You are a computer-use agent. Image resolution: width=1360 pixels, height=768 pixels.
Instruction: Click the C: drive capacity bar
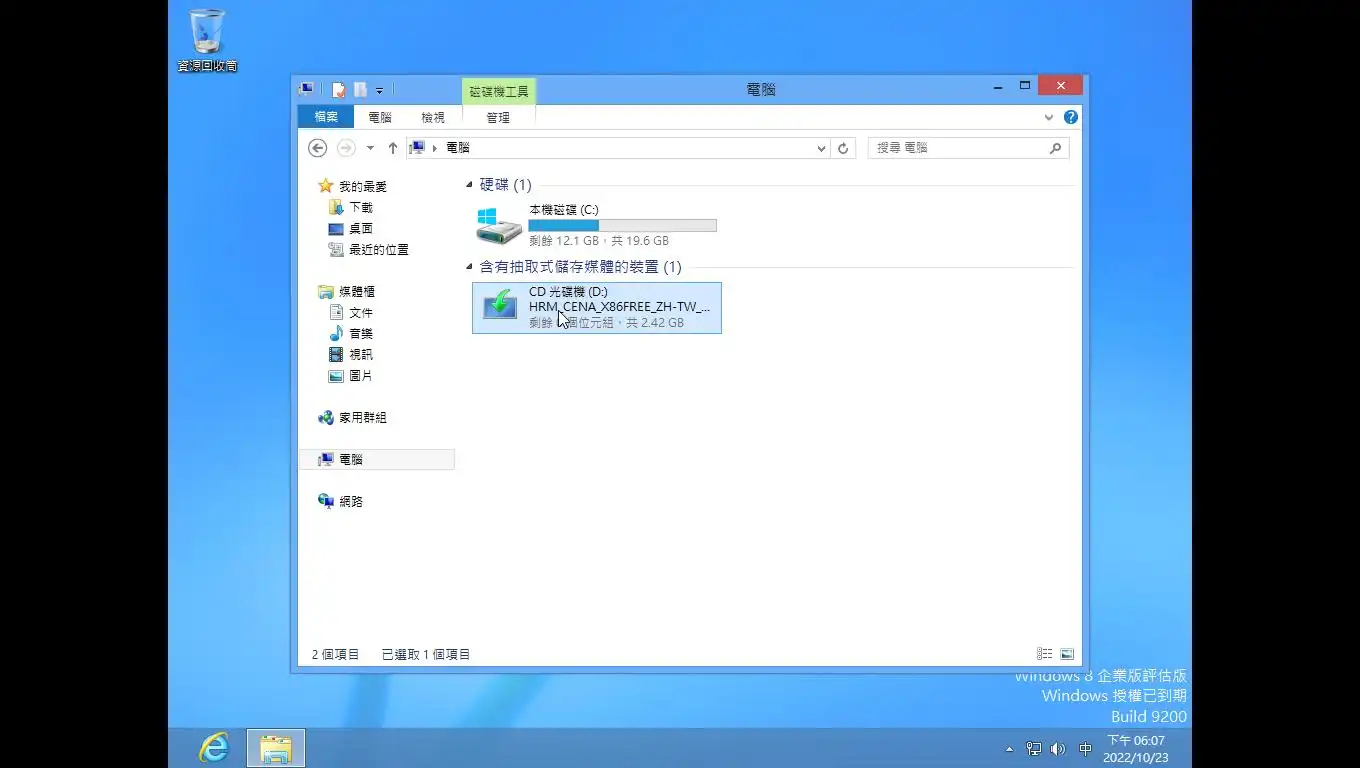(x=622, y=225)
